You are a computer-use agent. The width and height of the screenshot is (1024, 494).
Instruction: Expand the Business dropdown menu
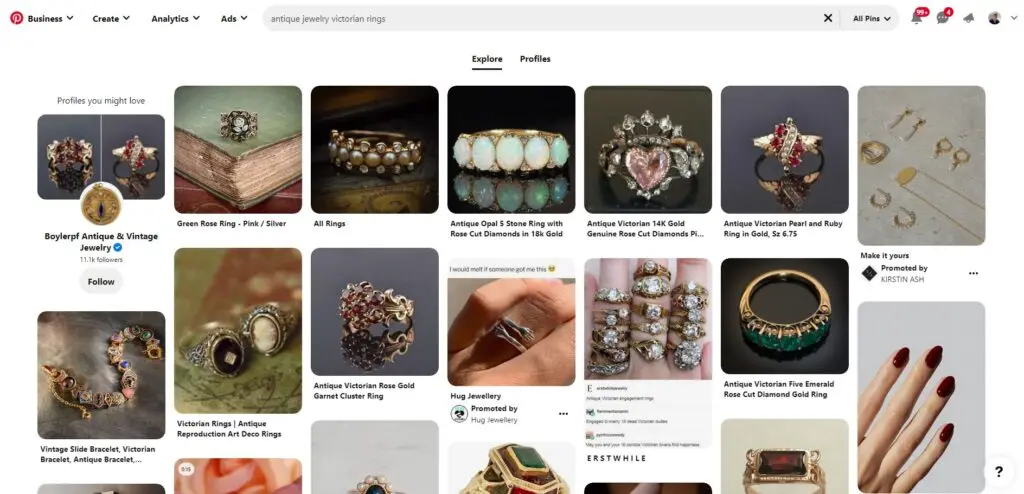pyautogui.click(x=50, y=18)
